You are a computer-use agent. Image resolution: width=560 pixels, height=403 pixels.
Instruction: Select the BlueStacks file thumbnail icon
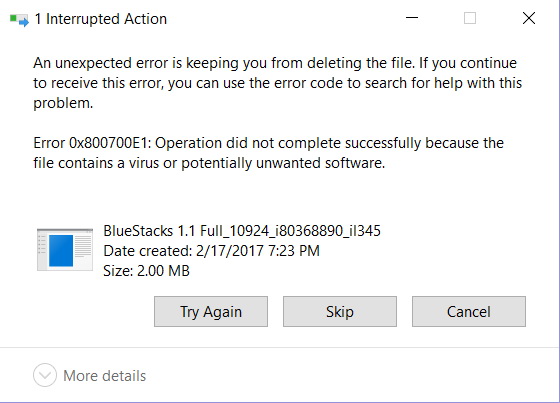coord(65,250)
